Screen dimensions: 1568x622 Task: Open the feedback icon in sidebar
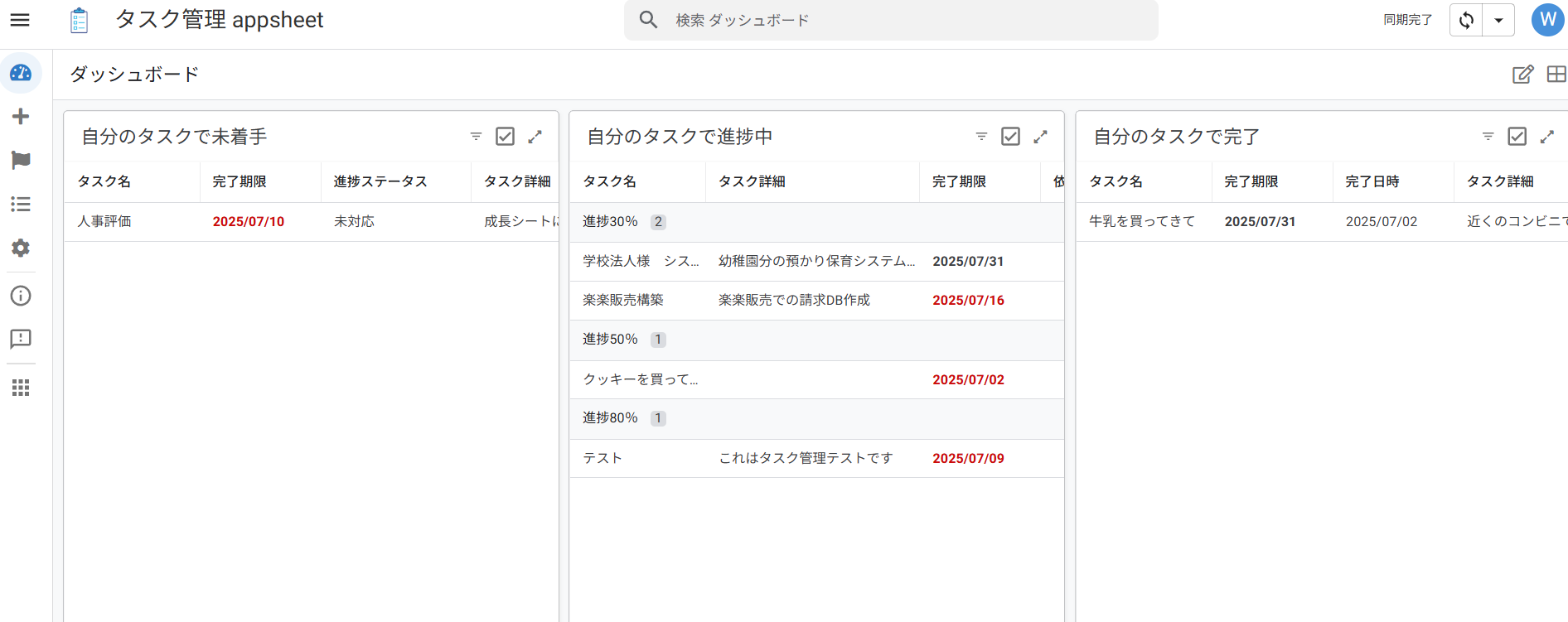coord(21,339)
